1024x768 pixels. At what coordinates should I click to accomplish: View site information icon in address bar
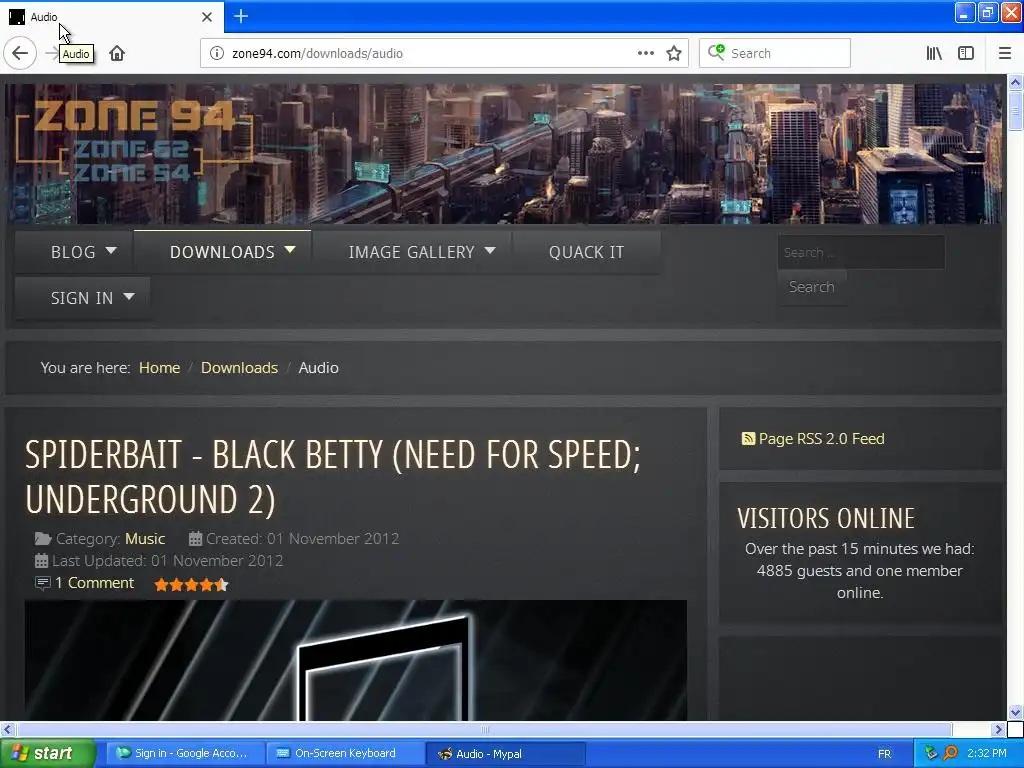[x=217, y=53]
